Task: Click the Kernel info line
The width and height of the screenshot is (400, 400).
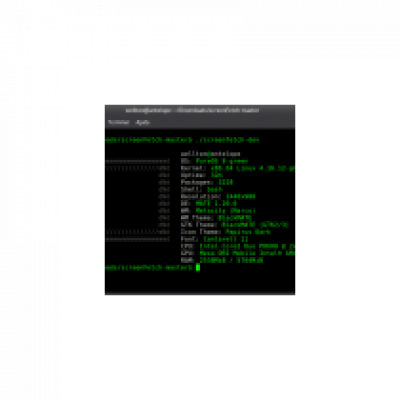Action: point(238,168)
